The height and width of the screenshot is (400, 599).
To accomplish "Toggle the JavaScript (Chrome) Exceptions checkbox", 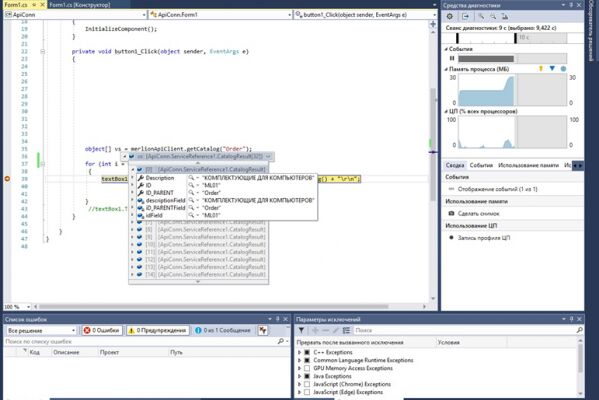I will pos(307,384).
